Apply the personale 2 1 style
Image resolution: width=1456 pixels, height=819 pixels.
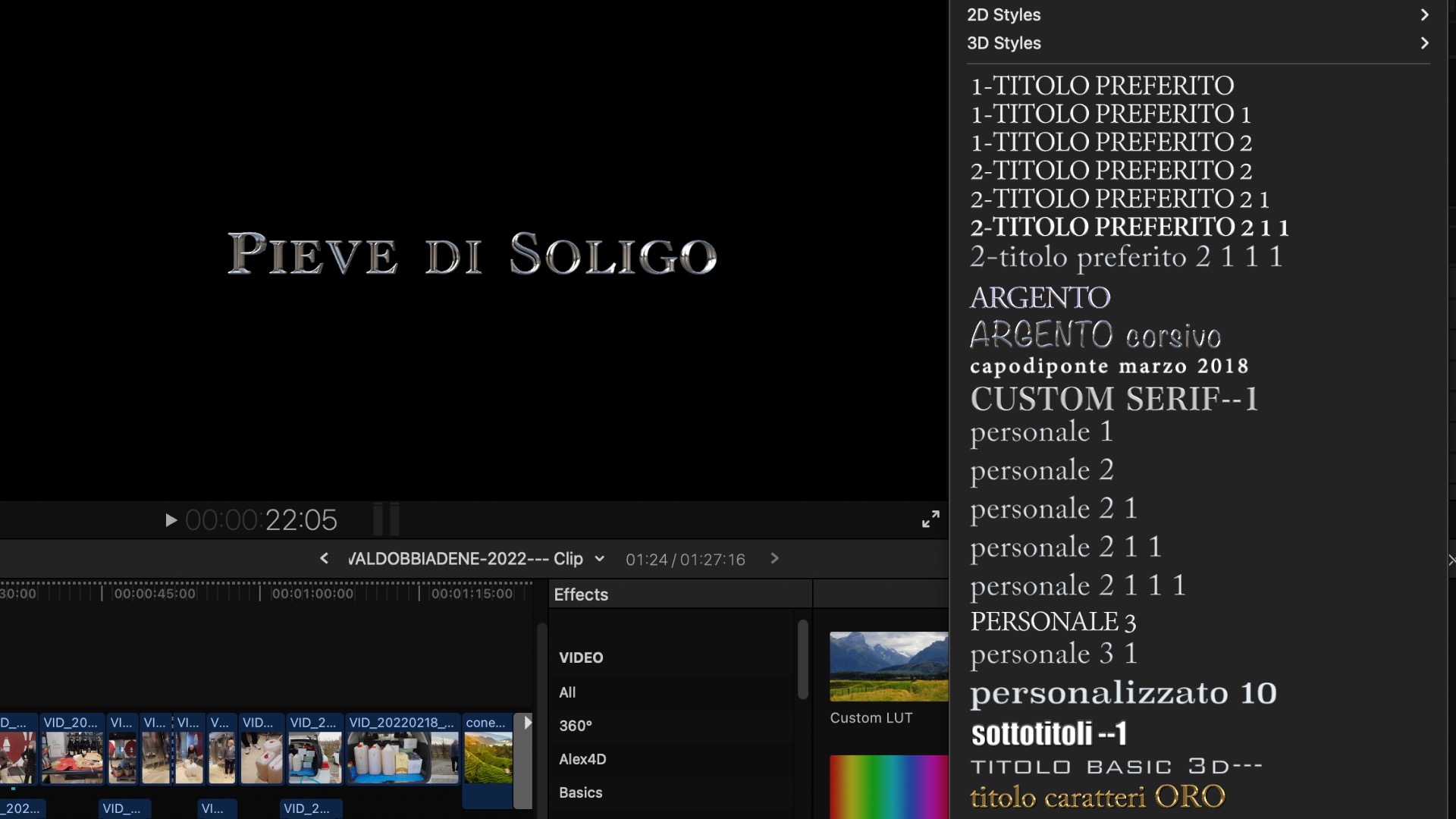pyautogui.click(x=1054, y=509)
